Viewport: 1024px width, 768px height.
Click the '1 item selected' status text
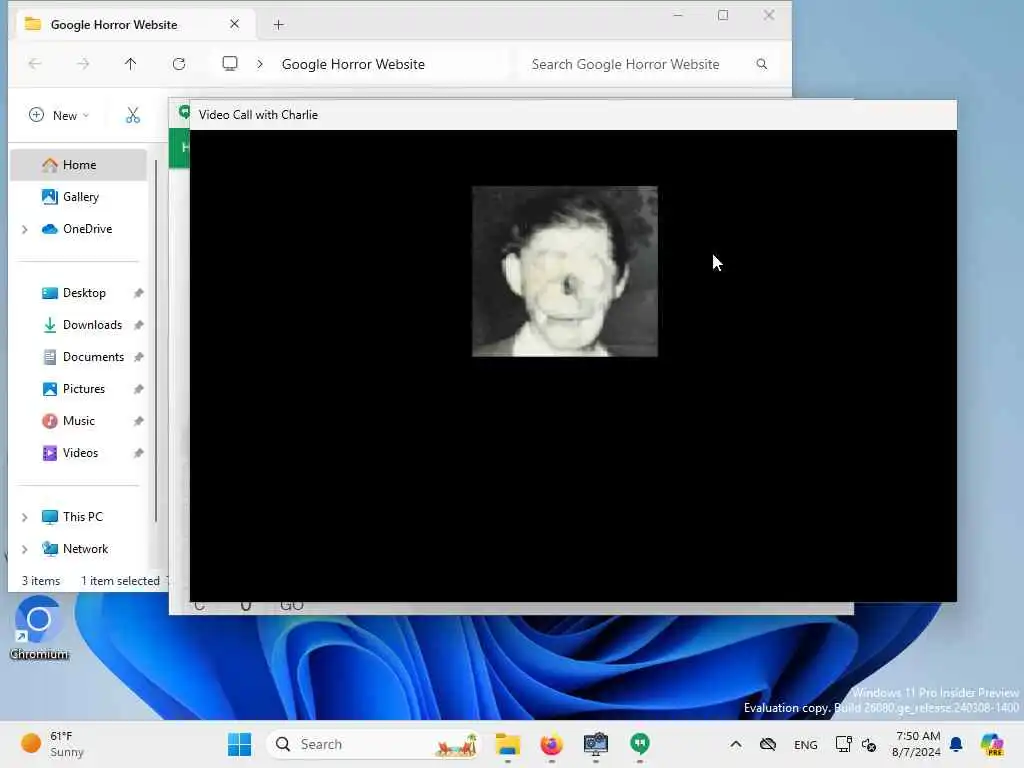click(120, 581)
